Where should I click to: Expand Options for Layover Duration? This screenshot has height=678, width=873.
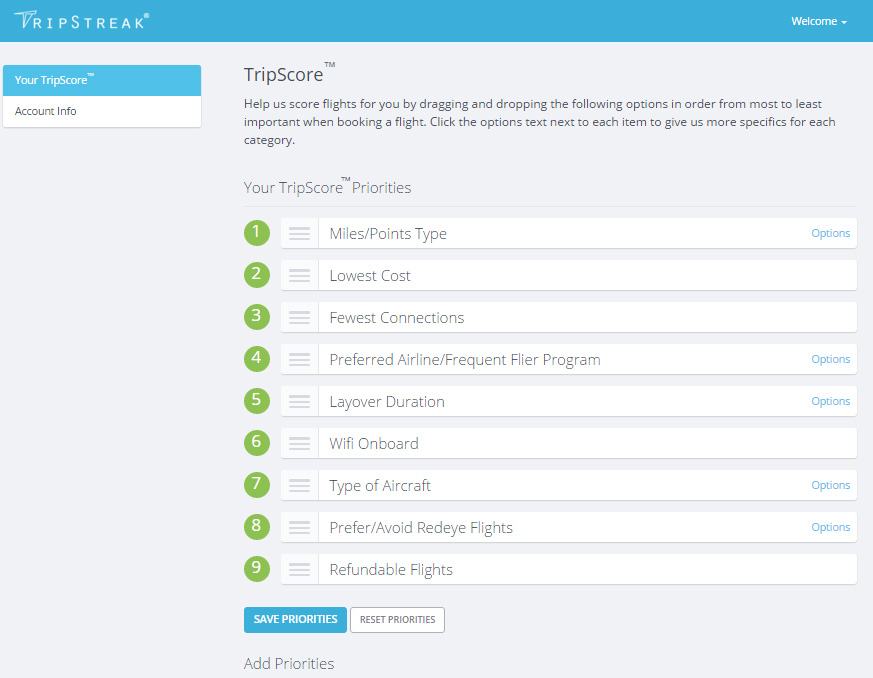coord(830,401)
